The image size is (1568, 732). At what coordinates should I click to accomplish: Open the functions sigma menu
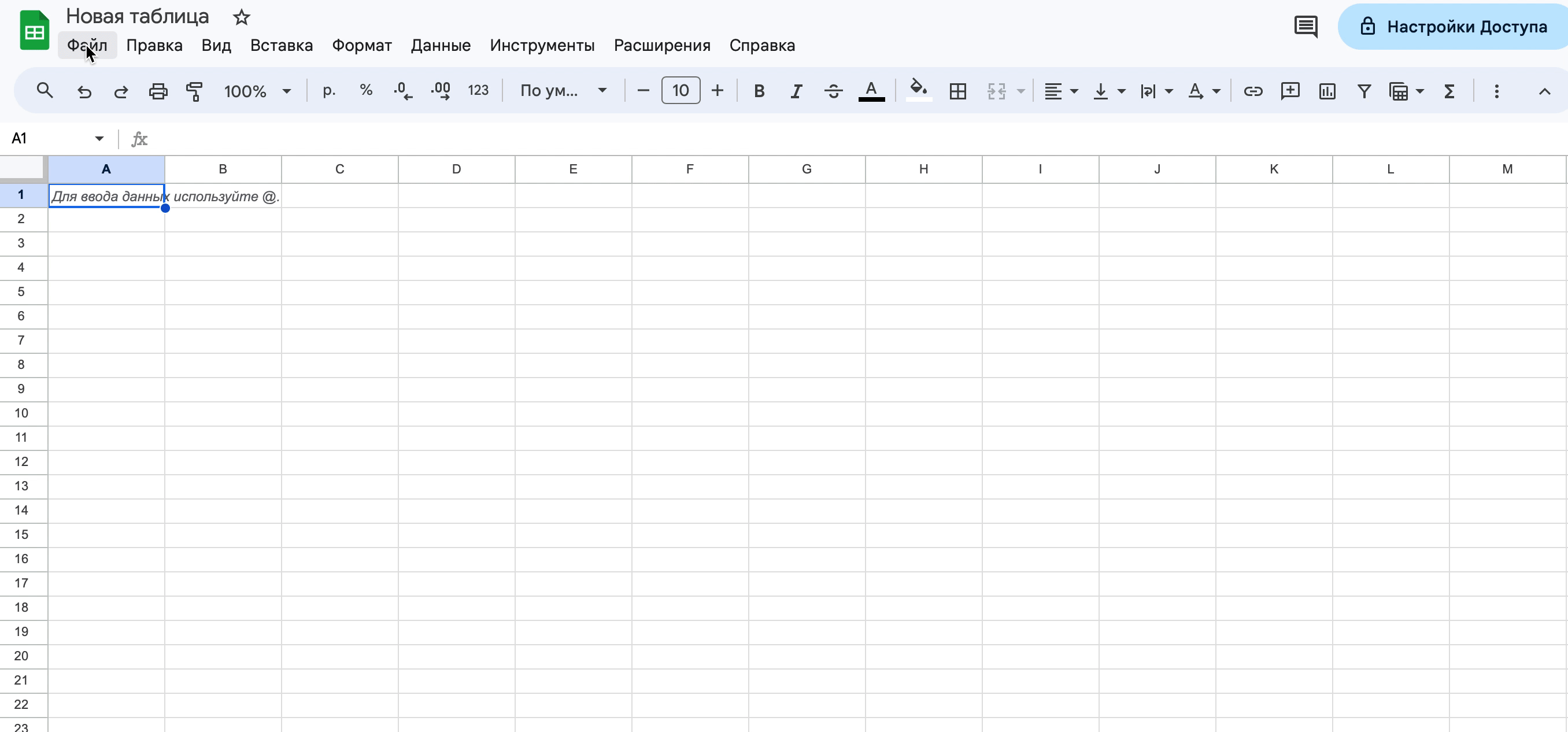pos(1449,91)
